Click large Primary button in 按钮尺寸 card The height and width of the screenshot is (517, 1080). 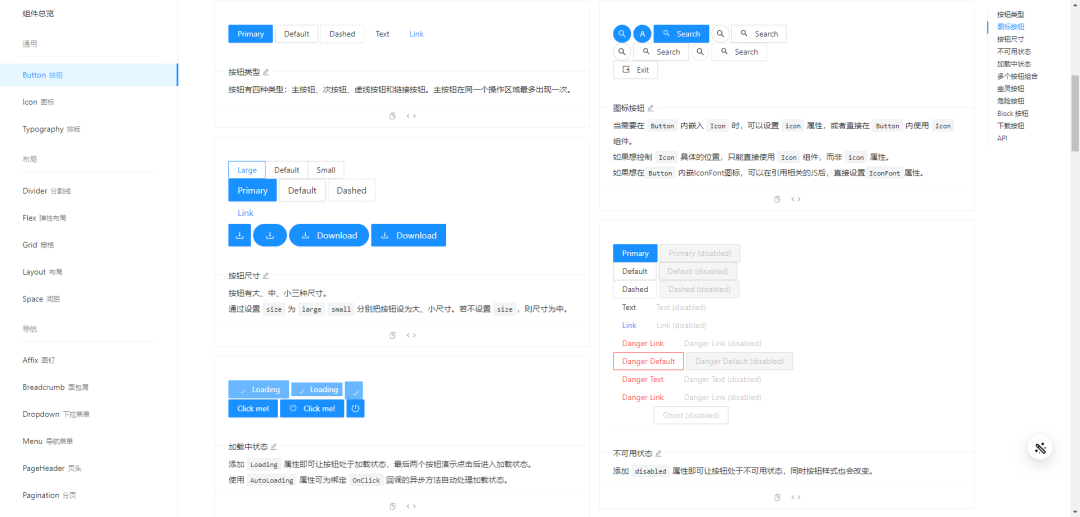click(x=253, y=190)
